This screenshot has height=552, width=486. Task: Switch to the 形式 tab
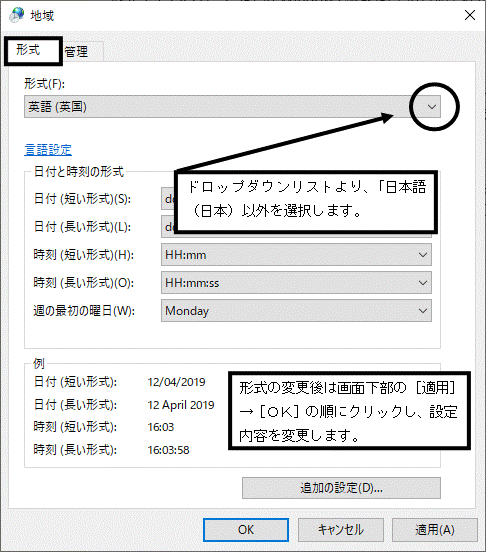(x=33, y=51)
